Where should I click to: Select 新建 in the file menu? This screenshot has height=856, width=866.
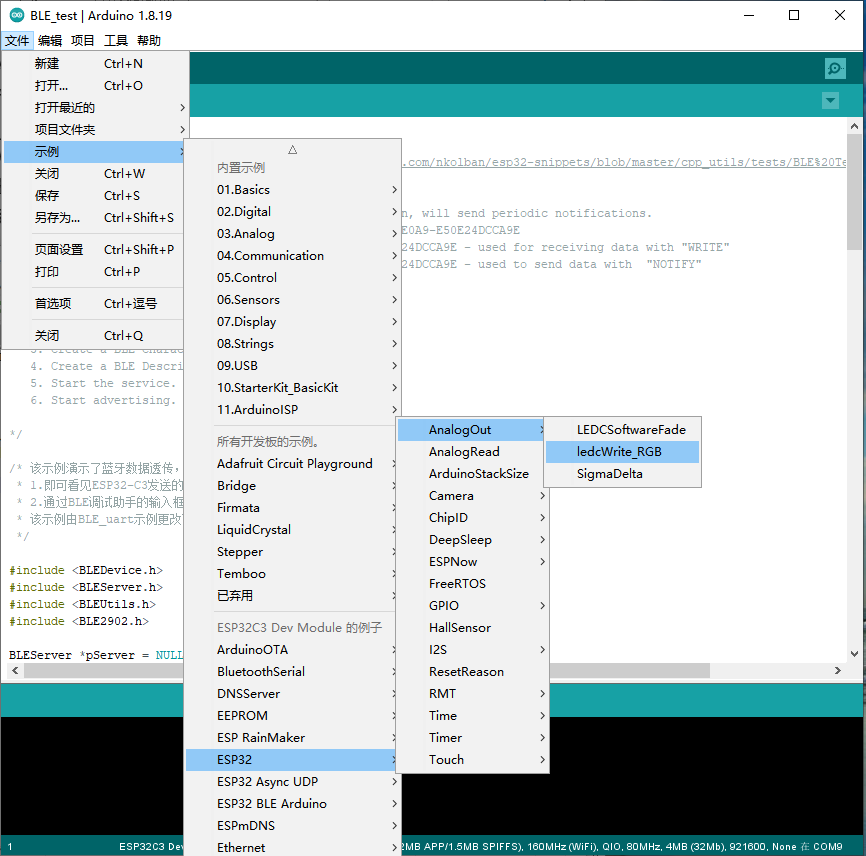(x=95, y=64)
